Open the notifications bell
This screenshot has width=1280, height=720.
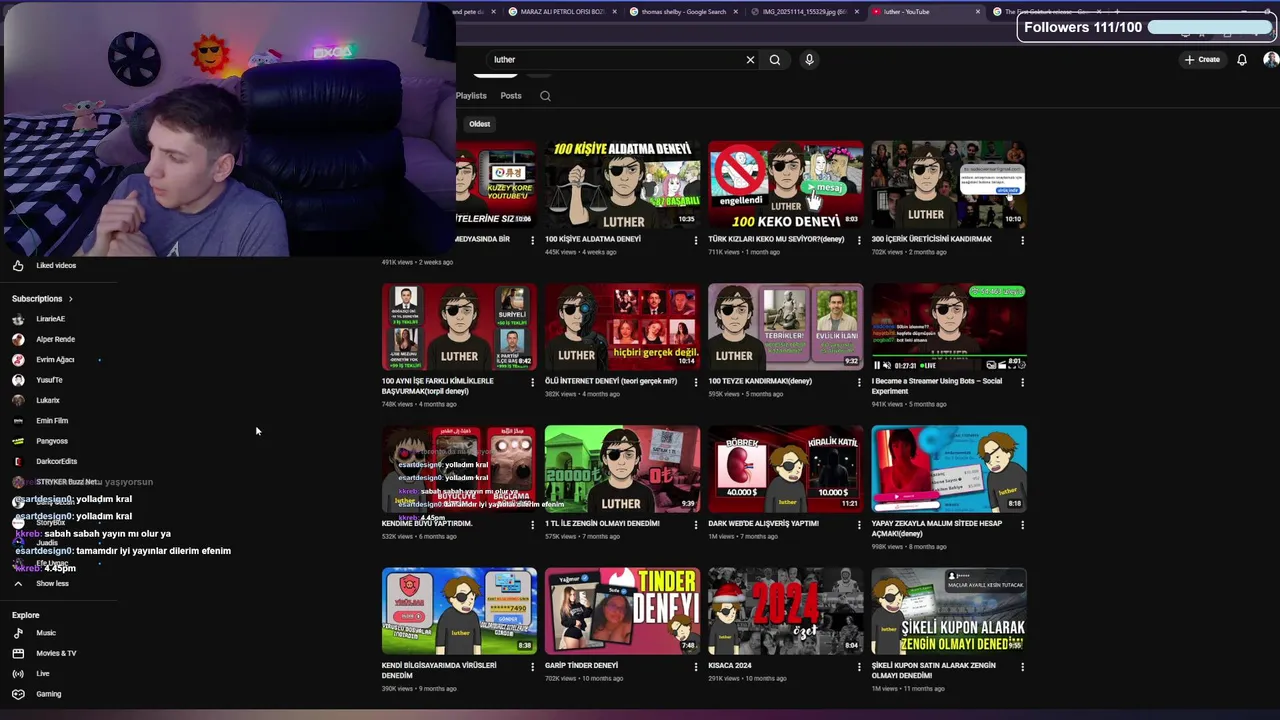pos(1242,60)
